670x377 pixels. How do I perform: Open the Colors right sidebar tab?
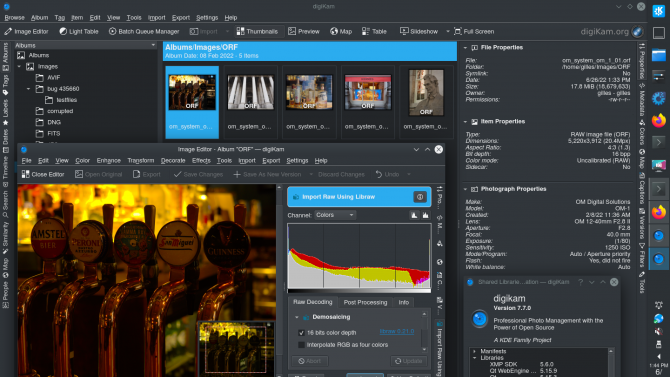642,132
